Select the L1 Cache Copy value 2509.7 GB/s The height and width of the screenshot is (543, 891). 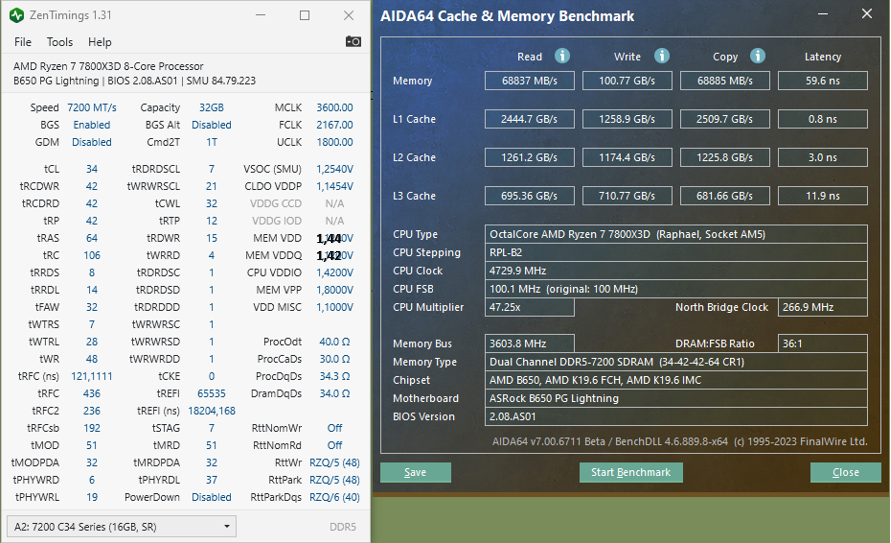tap(725, 119)
